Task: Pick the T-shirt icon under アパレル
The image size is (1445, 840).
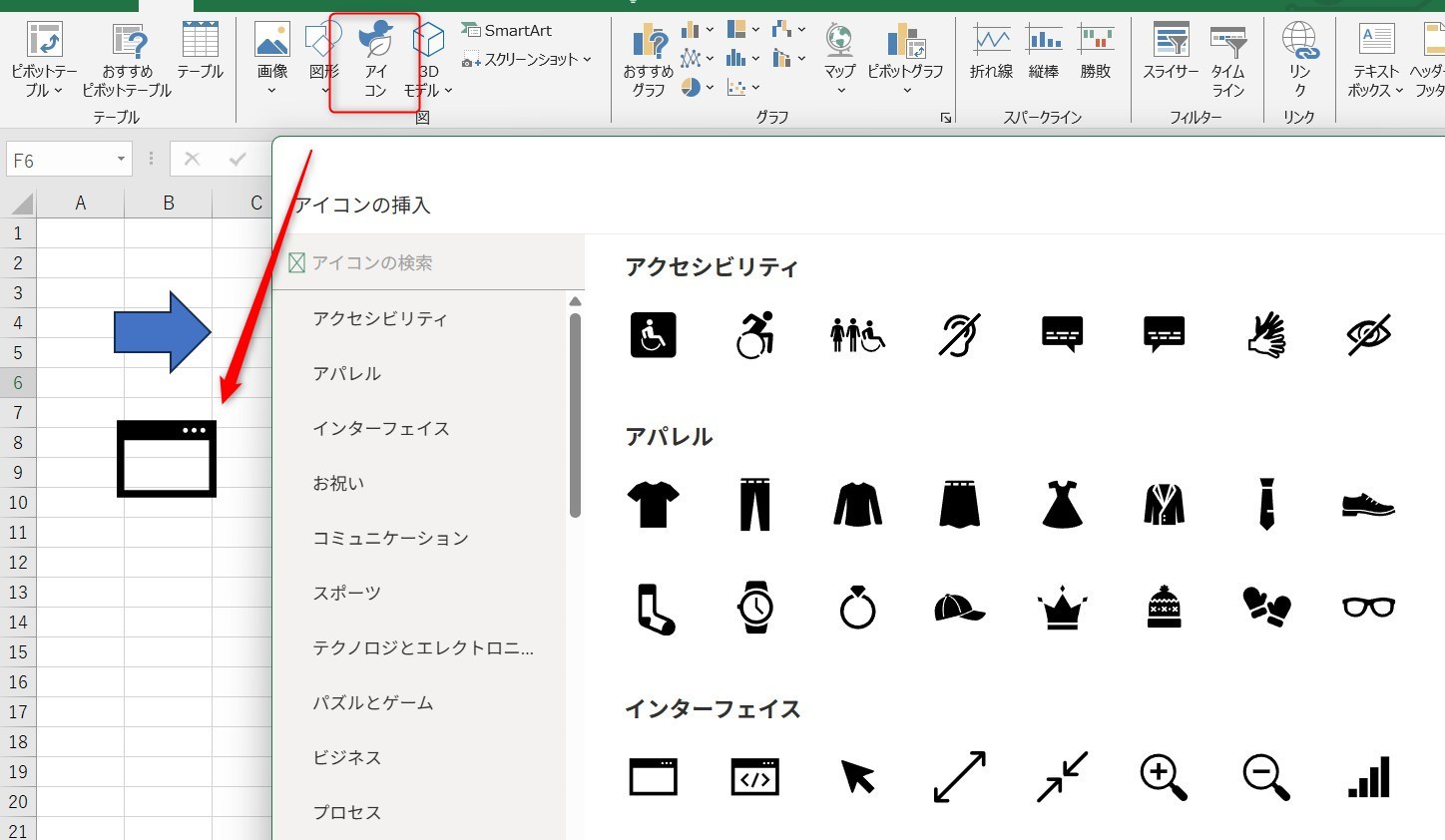Action: (653, 504)
